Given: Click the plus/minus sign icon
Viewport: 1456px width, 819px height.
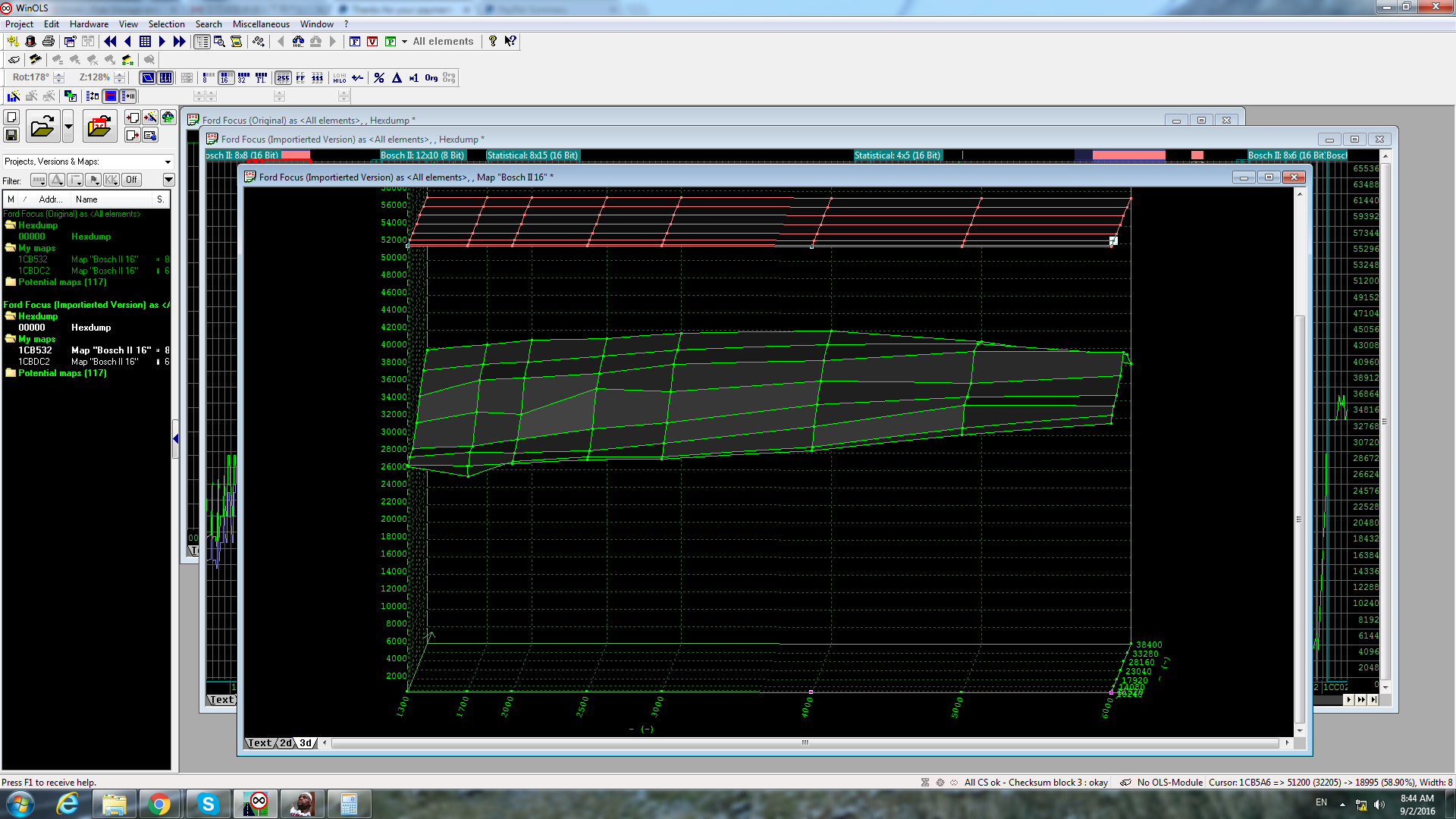Looking at the screenshot, I should point(357,78).
